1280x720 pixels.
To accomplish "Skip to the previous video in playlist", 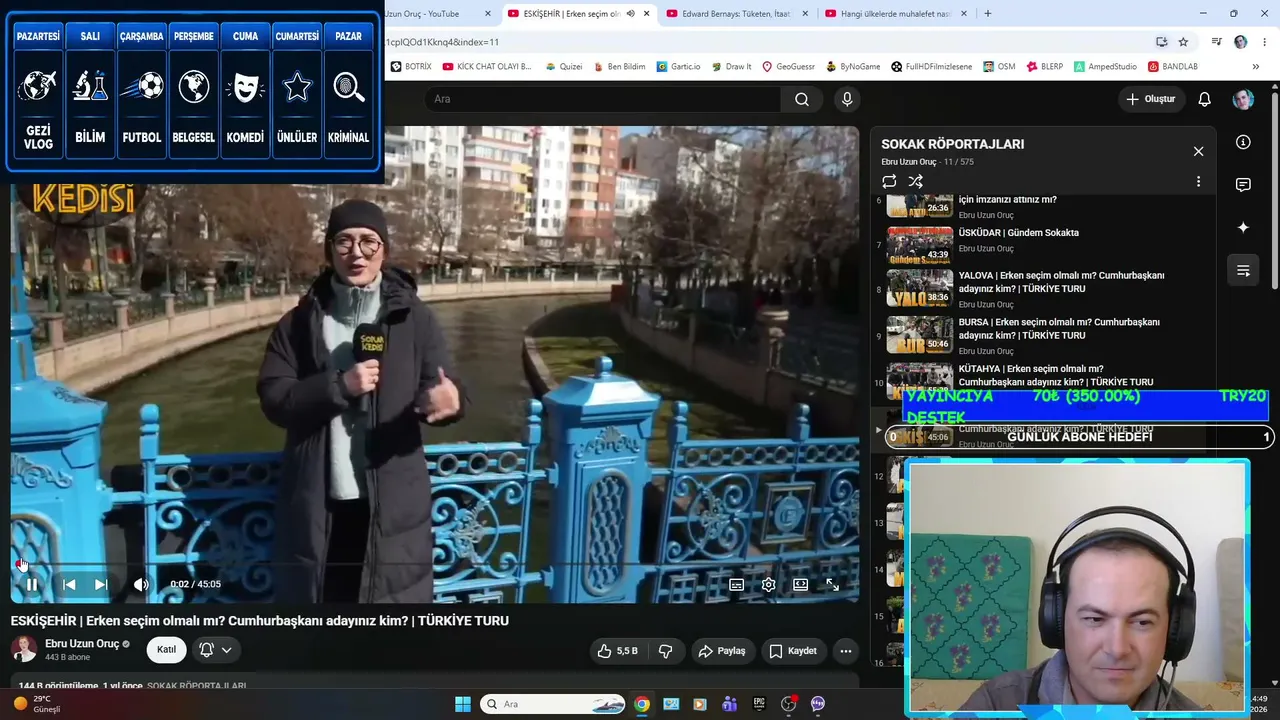I will (x=69, y=584).
